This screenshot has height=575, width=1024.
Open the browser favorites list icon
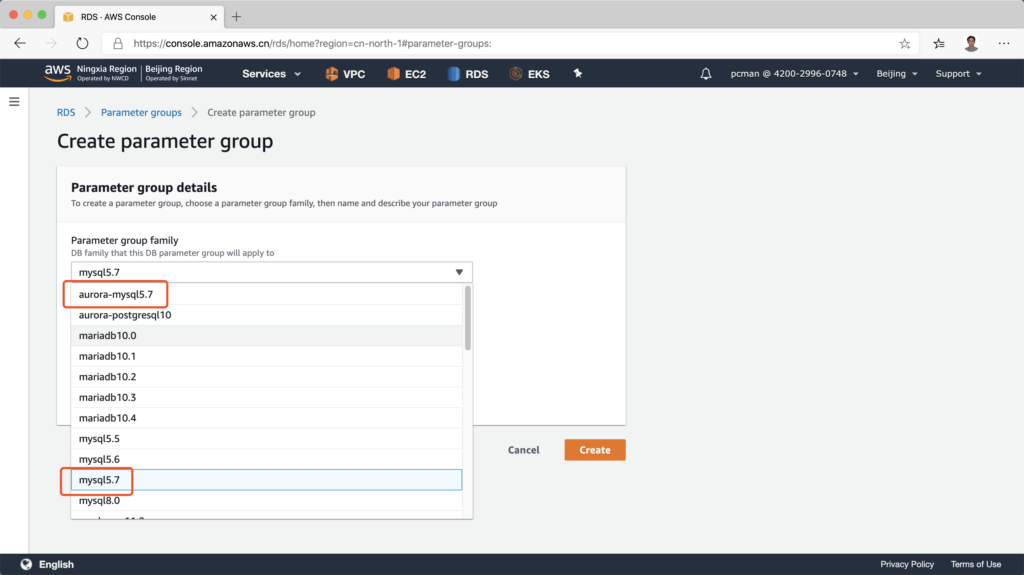[x=939, y=43]
